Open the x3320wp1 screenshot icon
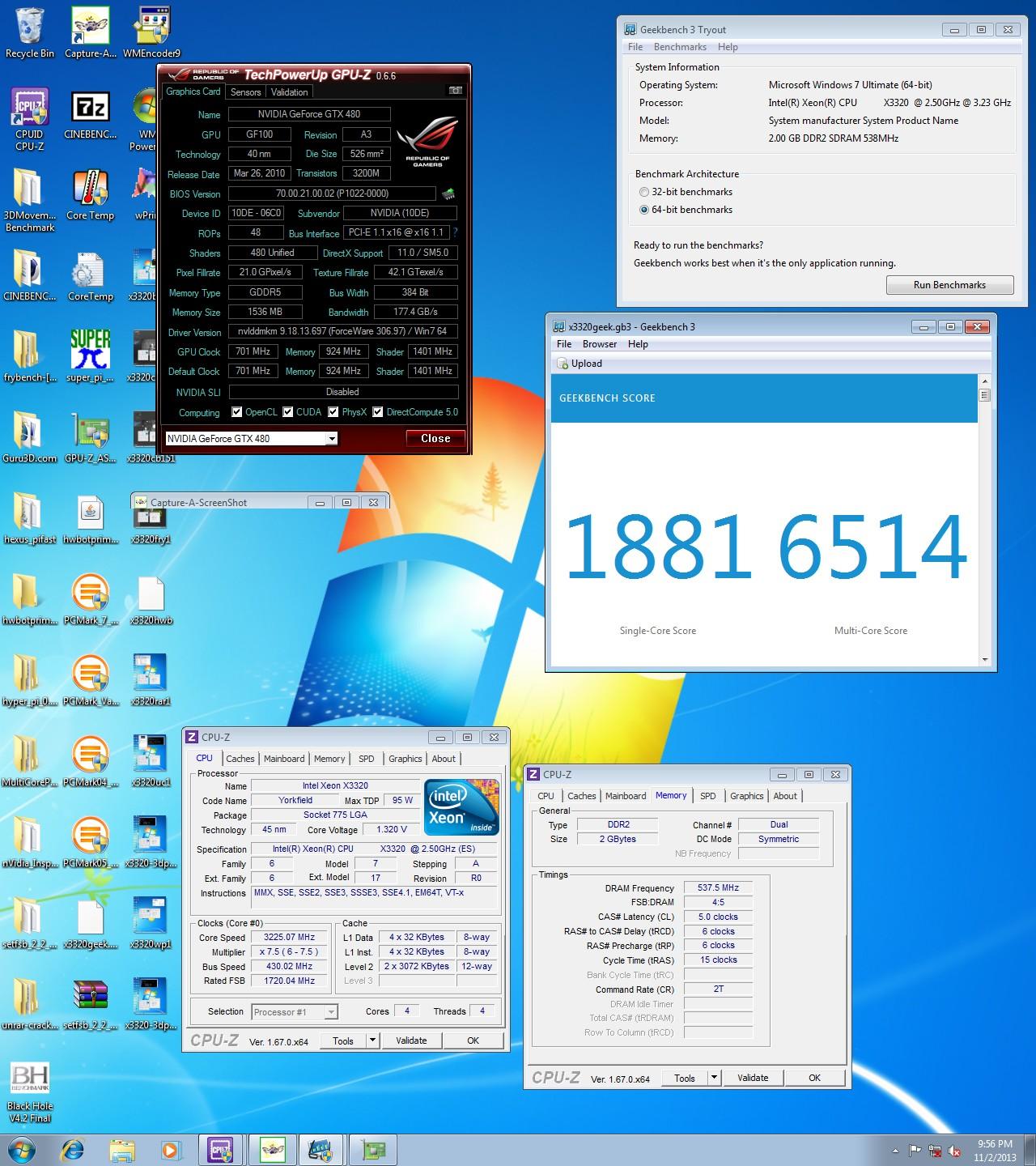Viewport: 1036px width, 1166px height. [x=151, y=923]
